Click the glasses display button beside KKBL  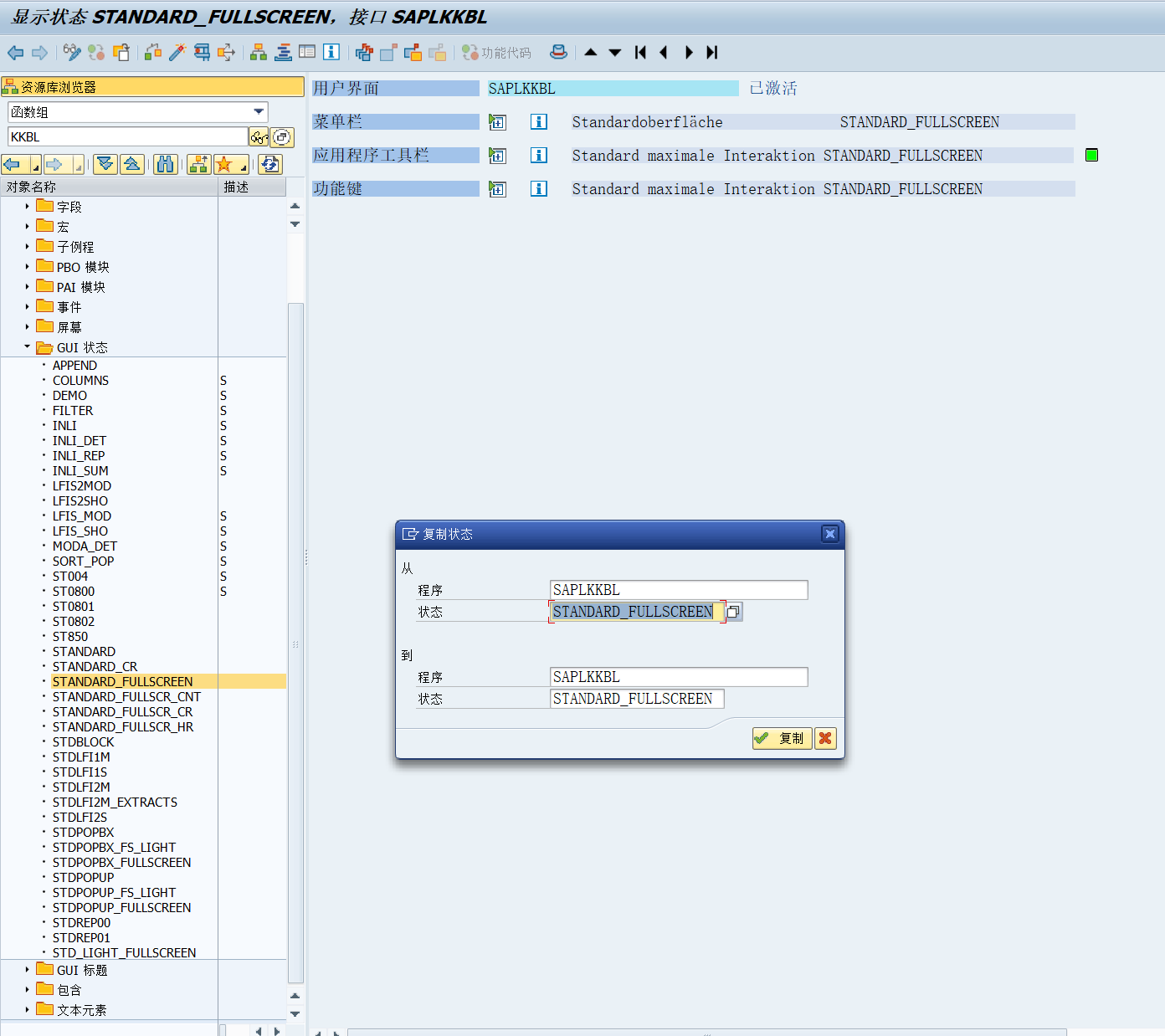[259, 137]
